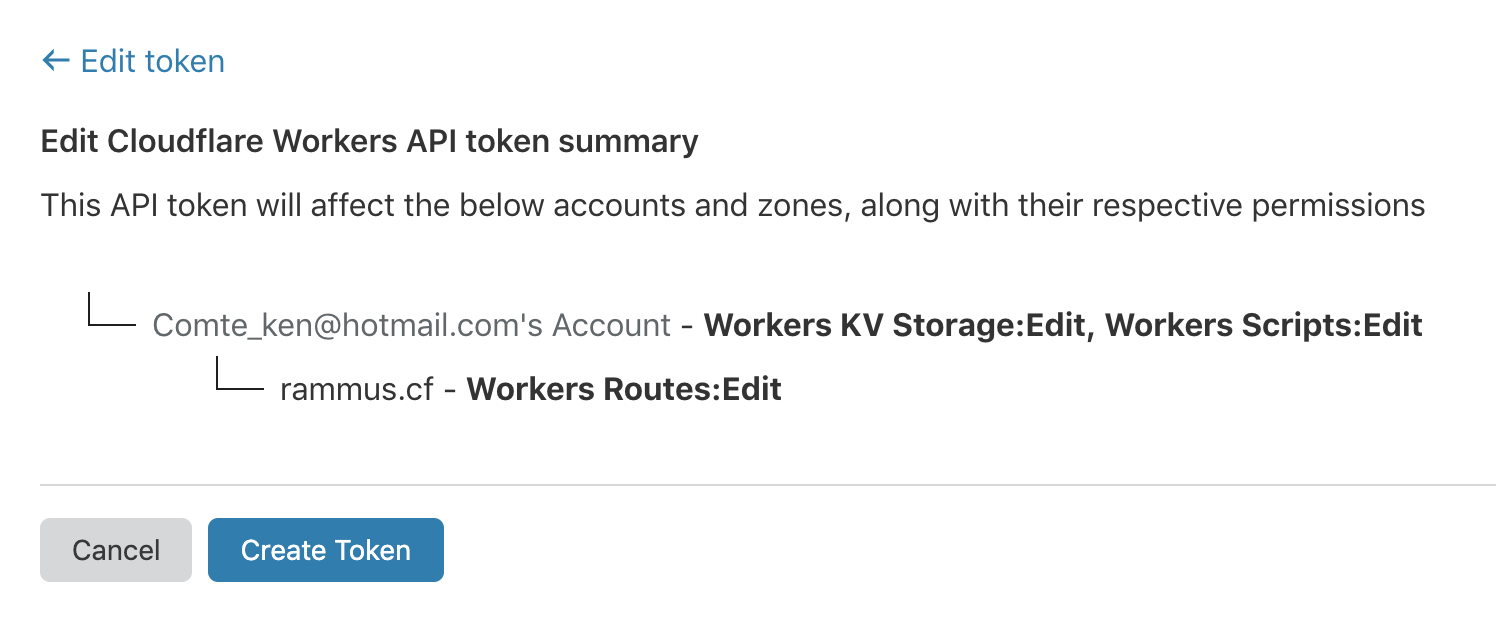This screenshot has width=1496, height=622.
Task: Select Comte_ken@hotmail.com's Account entry
Action: [x=411, y=325]
